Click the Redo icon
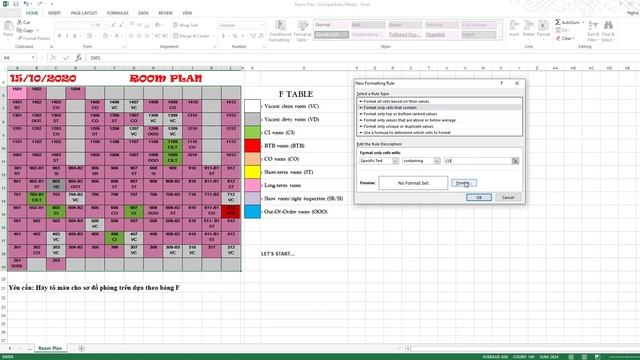The image size is (640, 360). 40,4
